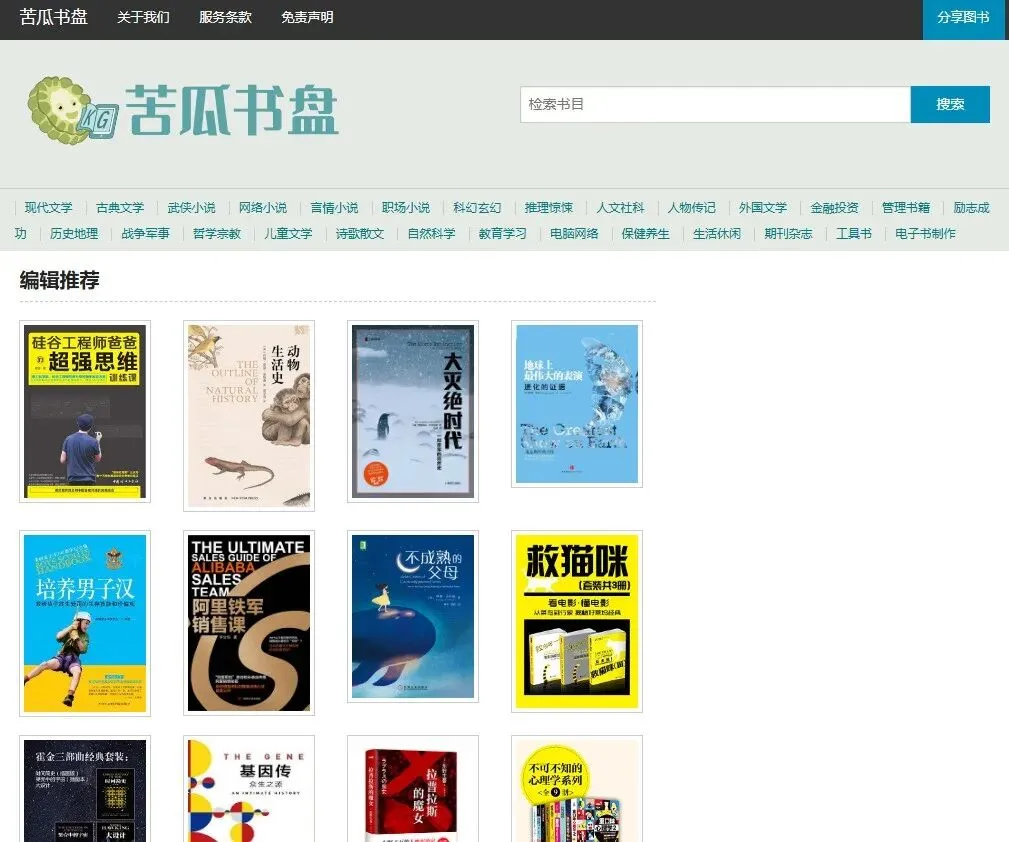The width and height of the screenshot is (1009, 842).
Task: Open the 阿里铁军销售课 book cover
Action: point(249,622)
